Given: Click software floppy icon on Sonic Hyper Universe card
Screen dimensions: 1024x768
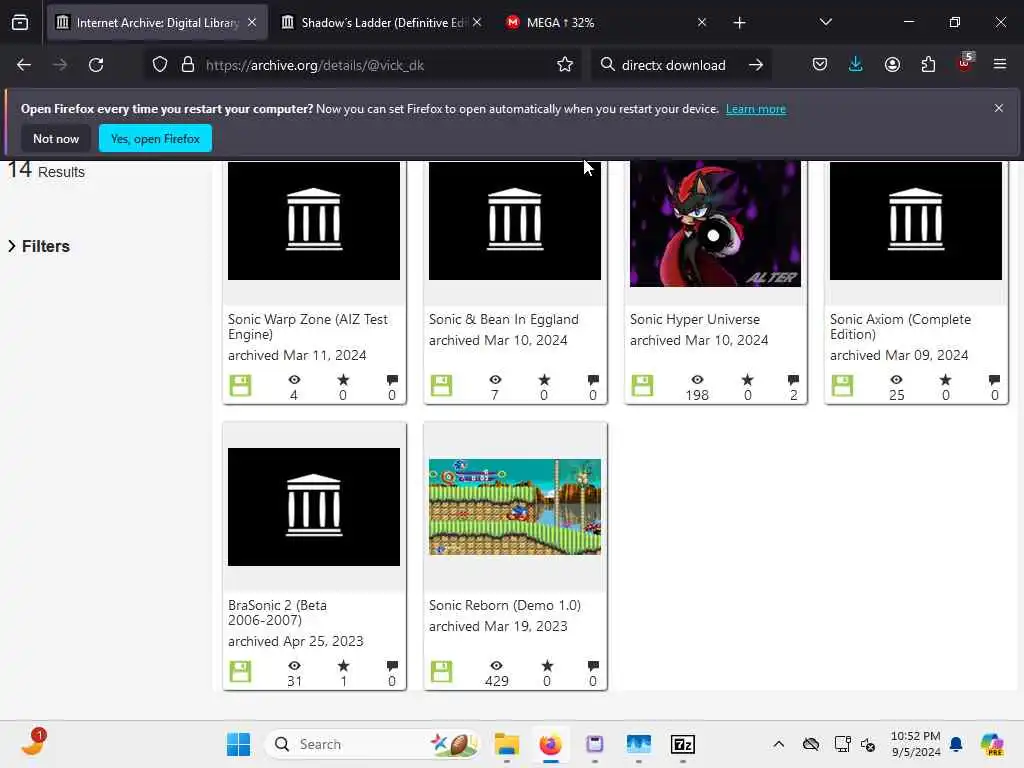Looking at the screenshot, I should pyautogui.click(x=642, y=385).
